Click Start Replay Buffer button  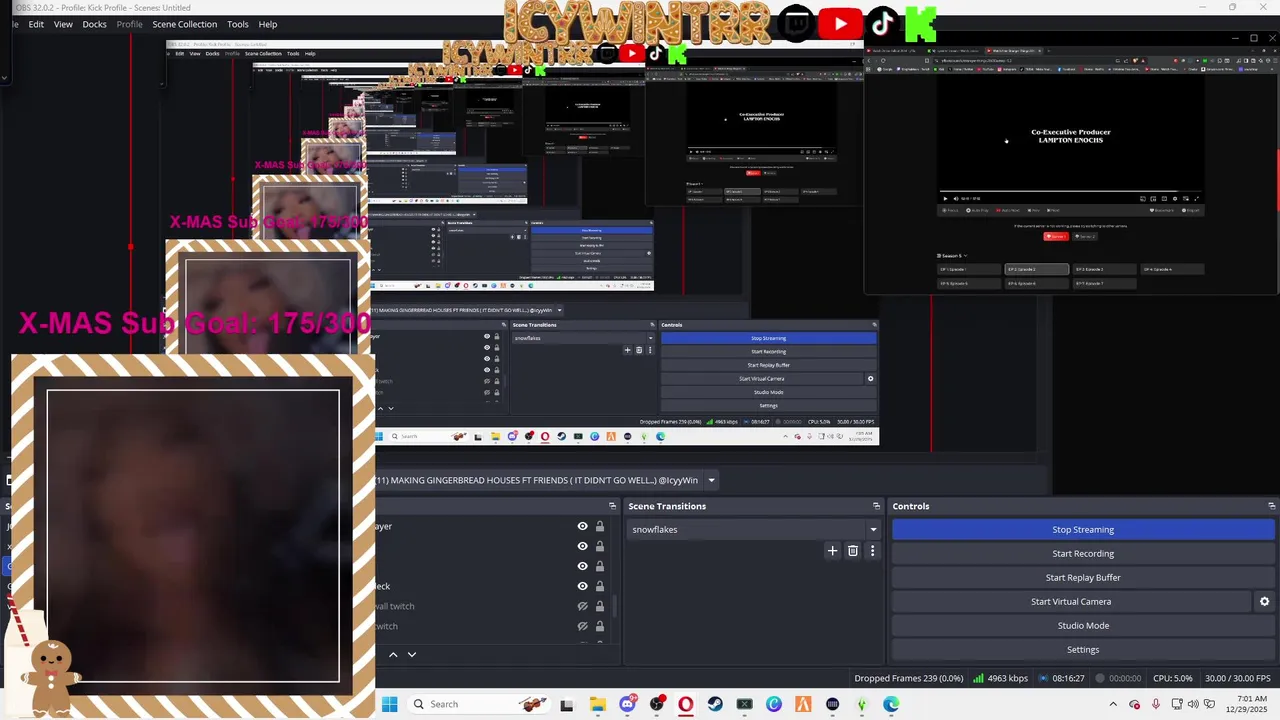[1083, 578]
